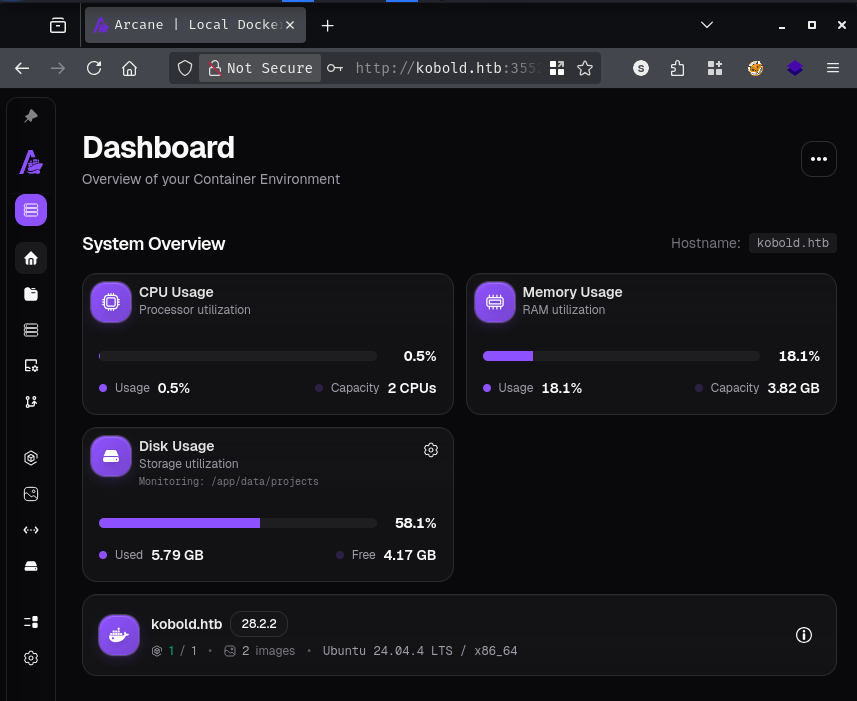Open Networks icon in sidebar
857x701 pixels.
(x=31, y=530)
